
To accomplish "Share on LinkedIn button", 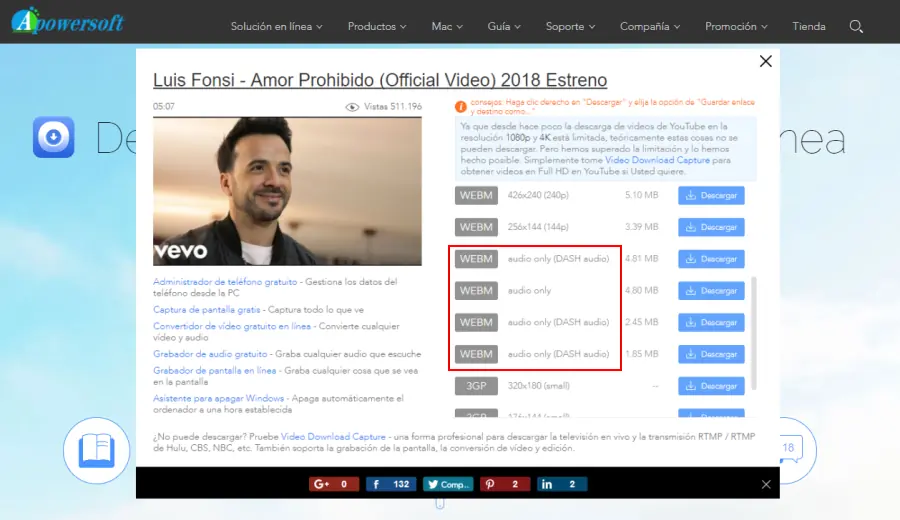I will click(x=562, y=484).
